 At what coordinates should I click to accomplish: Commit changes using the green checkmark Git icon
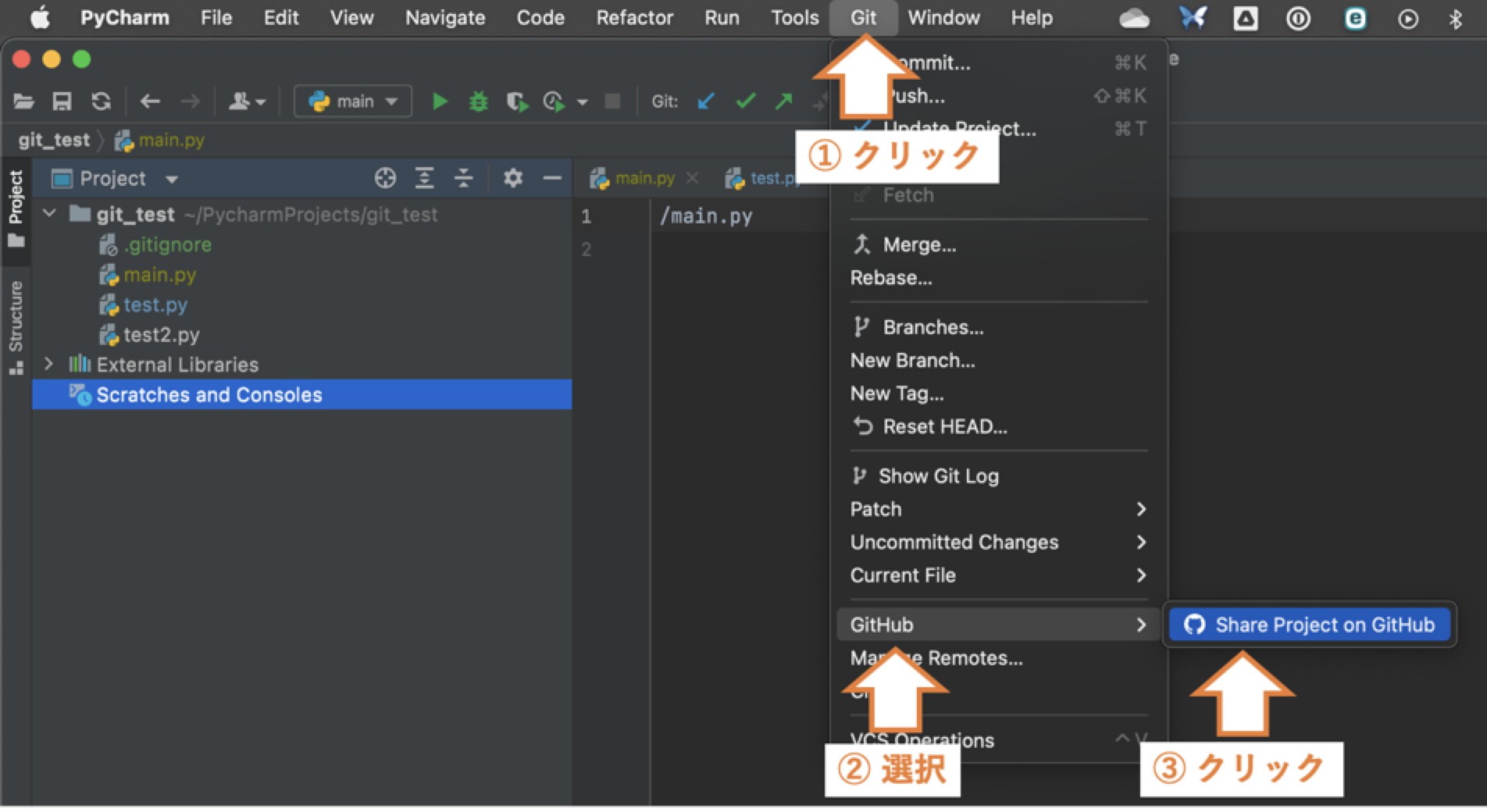click(746, 101)
